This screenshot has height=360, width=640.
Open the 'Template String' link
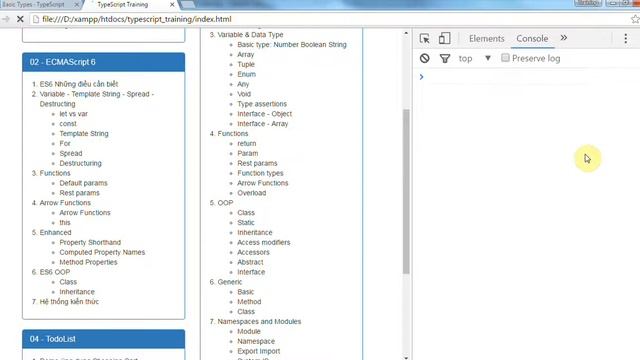pyautogui.click(x=84, y=133)
